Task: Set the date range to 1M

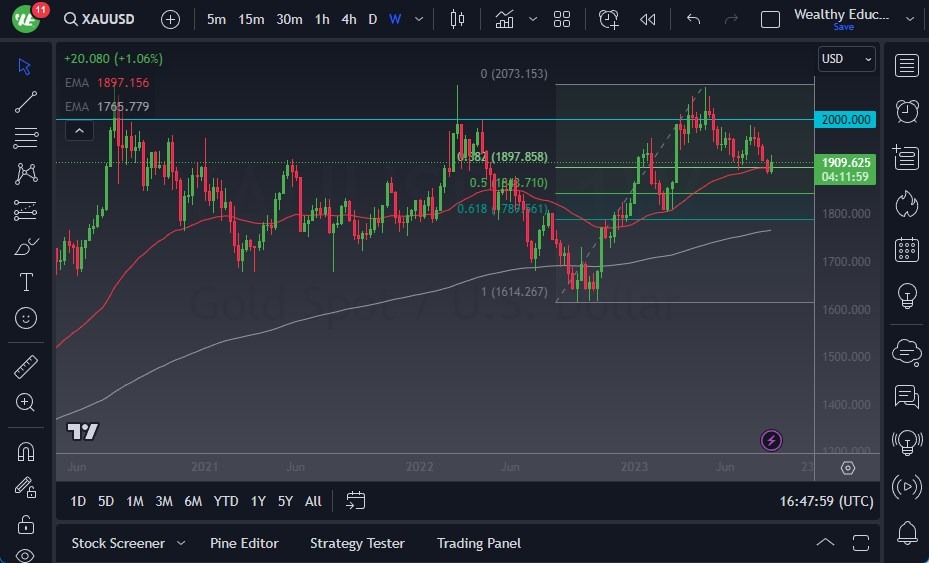Action: [134, 501]
